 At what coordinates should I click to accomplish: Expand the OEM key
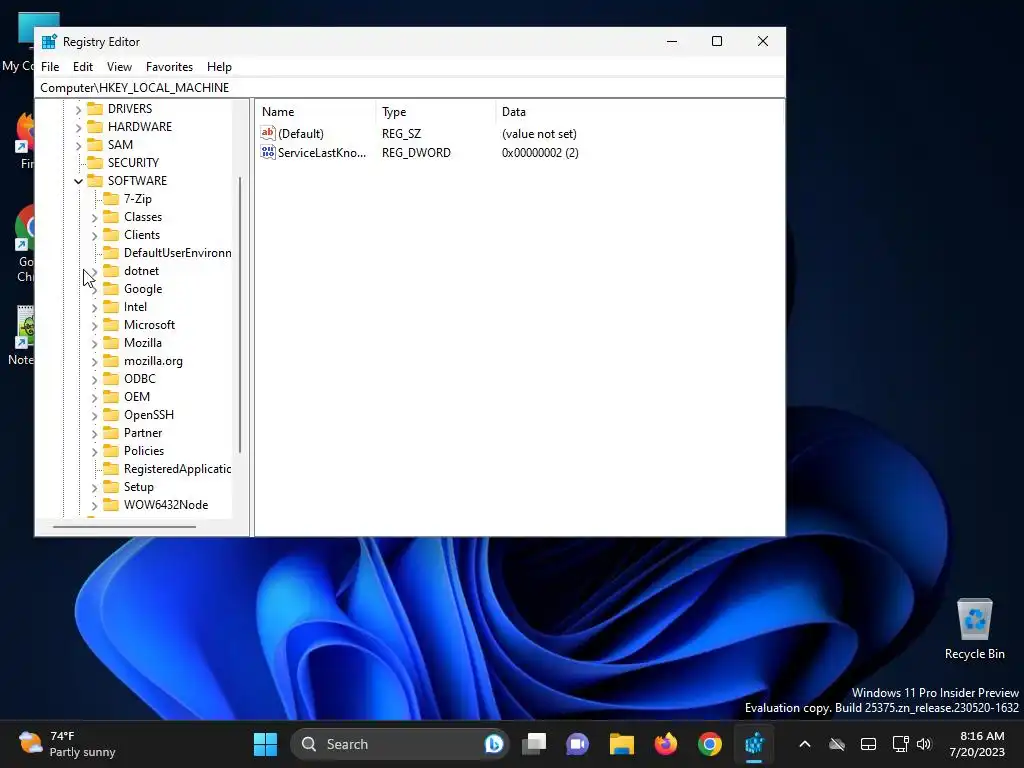click(x=95, y=397)
